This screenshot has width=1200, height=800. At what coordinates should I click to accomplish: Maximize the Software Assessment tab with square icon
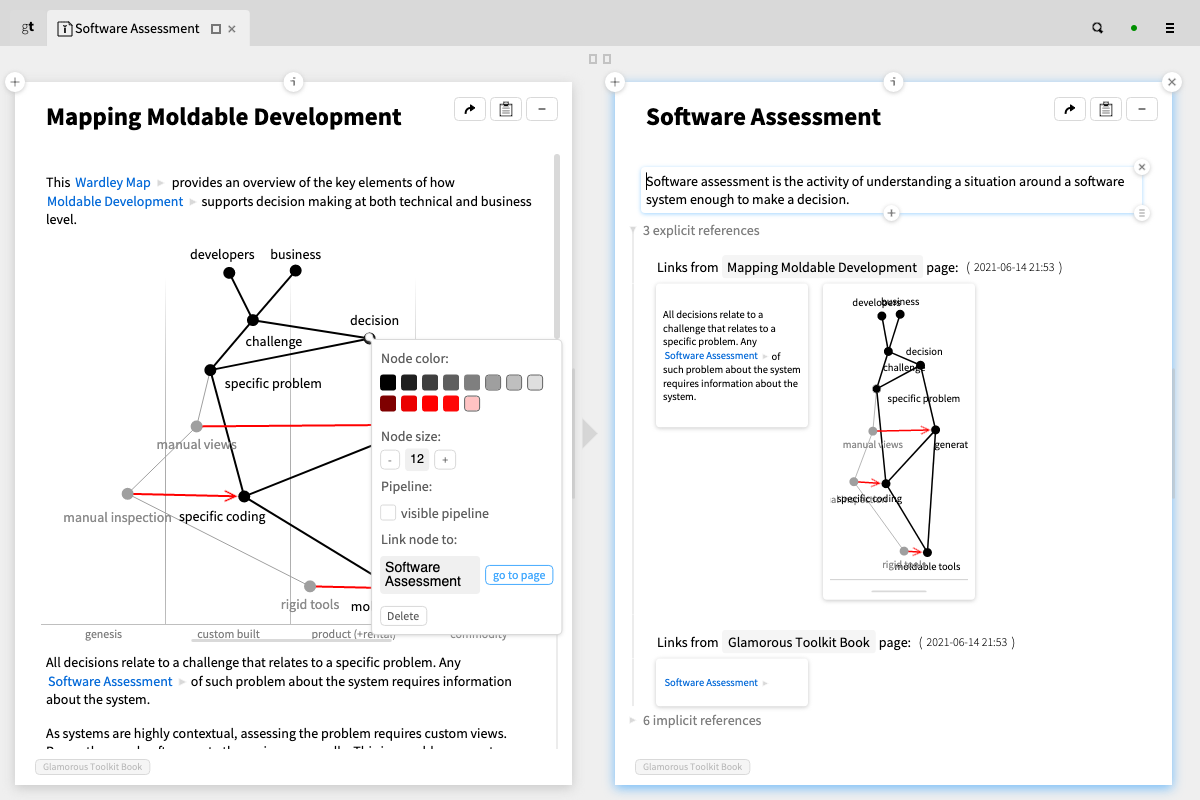(216, 29)
